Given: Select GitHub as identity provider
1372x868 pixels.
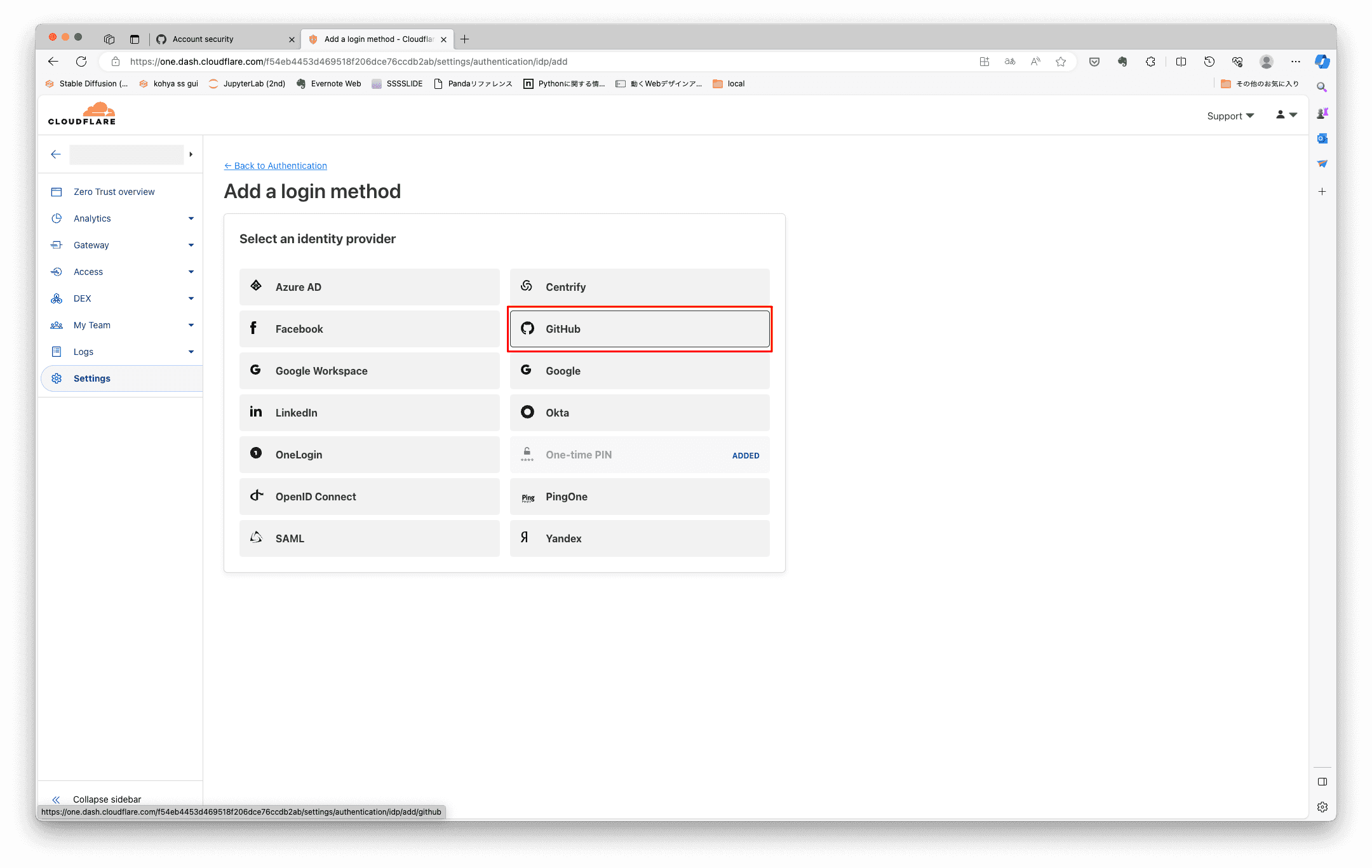Looking at the screenshot, I should pos(639,329).
